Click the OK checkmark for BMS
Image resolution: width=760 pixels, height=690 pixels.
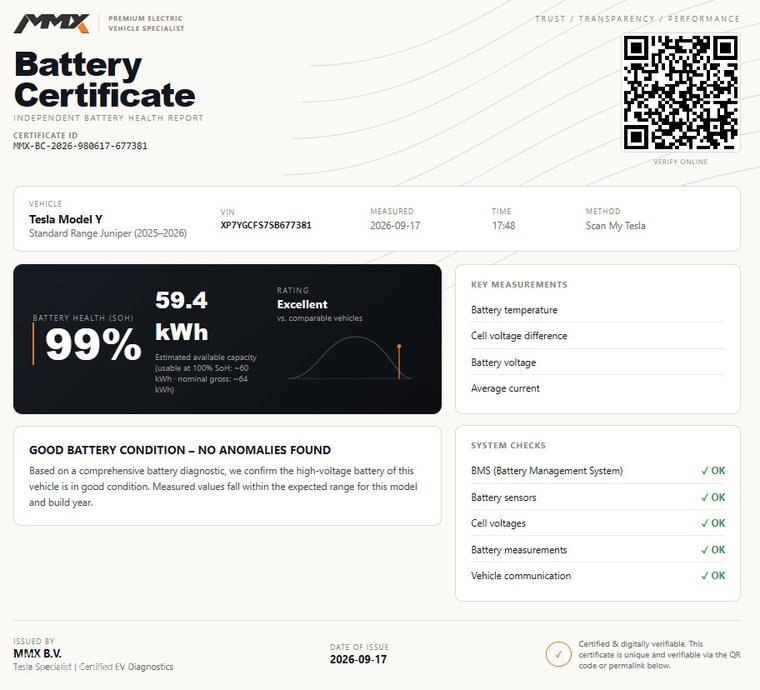(x=713, y=470)
